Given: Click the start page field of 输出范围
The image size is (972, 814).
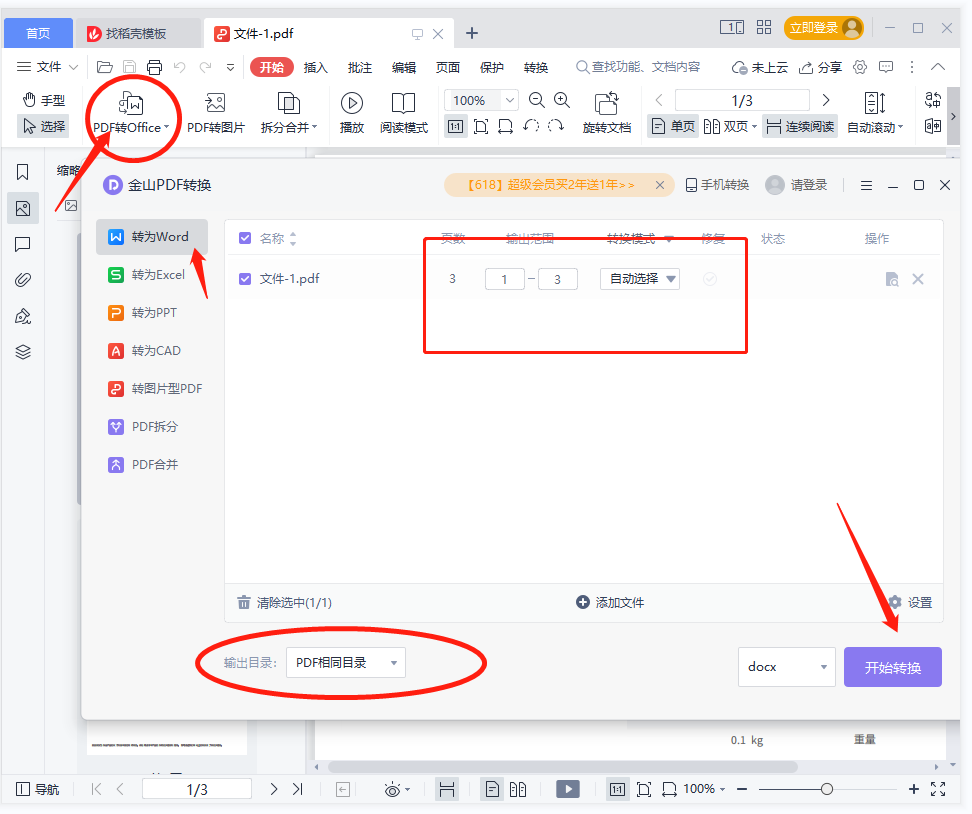Looking at the screenshot, I should pyautogui.click(x=505, y=279).
